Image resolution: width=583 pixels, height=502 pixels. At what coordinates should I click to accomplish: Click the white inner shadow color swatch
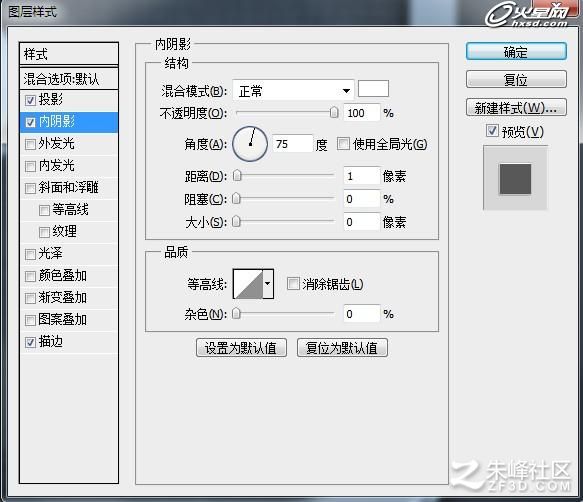tap(373, 89)
